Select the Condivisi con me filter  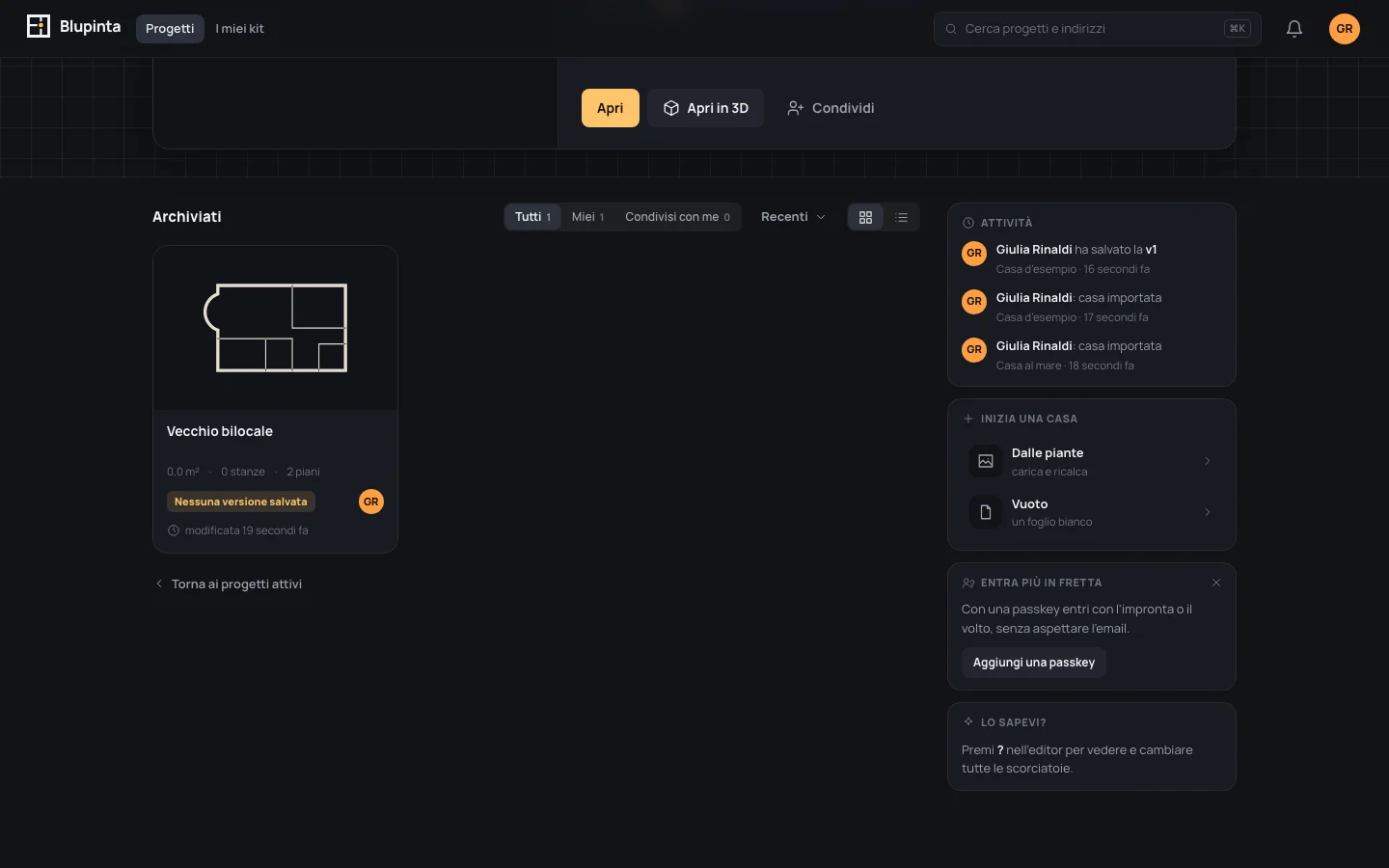point(677,217)
